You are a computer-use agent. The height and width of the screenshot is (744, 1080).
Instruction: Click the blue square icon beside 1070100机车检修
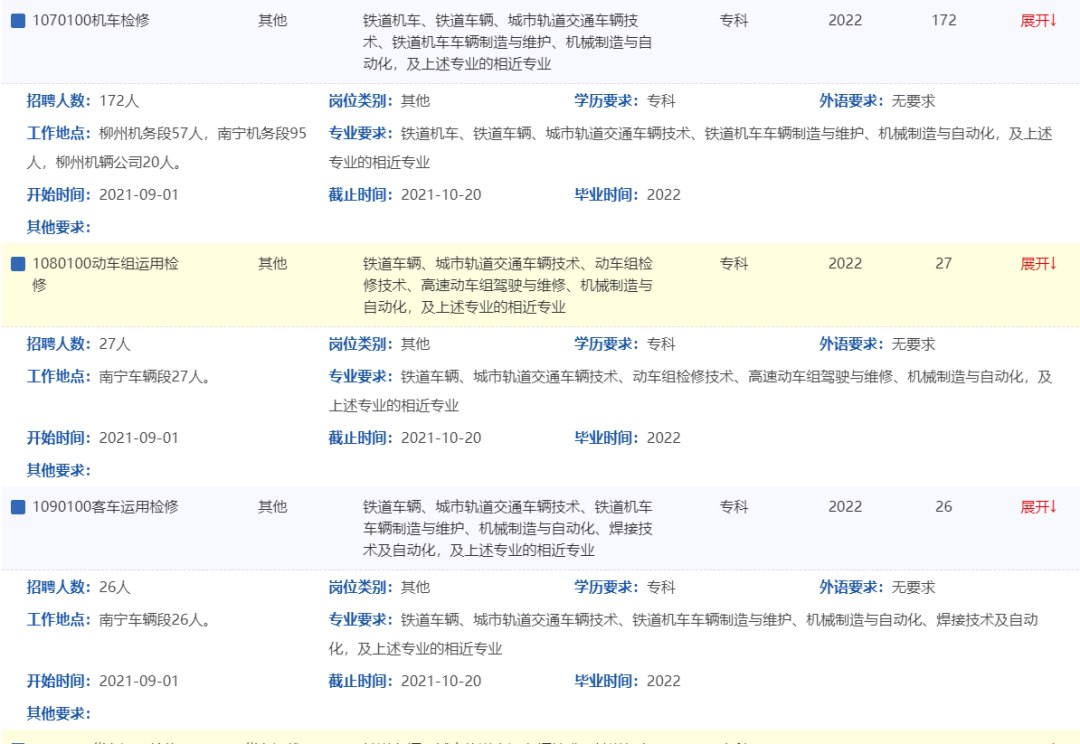pos(18,21)
